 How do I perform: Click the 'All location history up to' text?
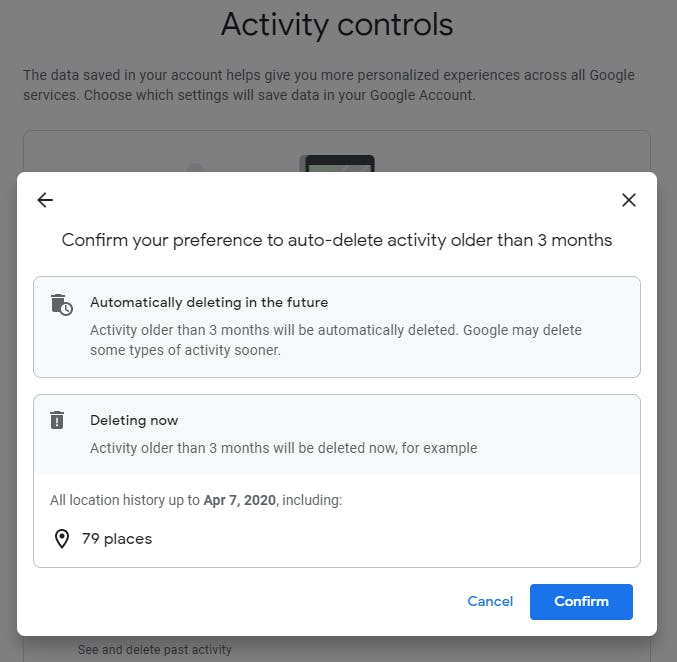tap(125, 500)
